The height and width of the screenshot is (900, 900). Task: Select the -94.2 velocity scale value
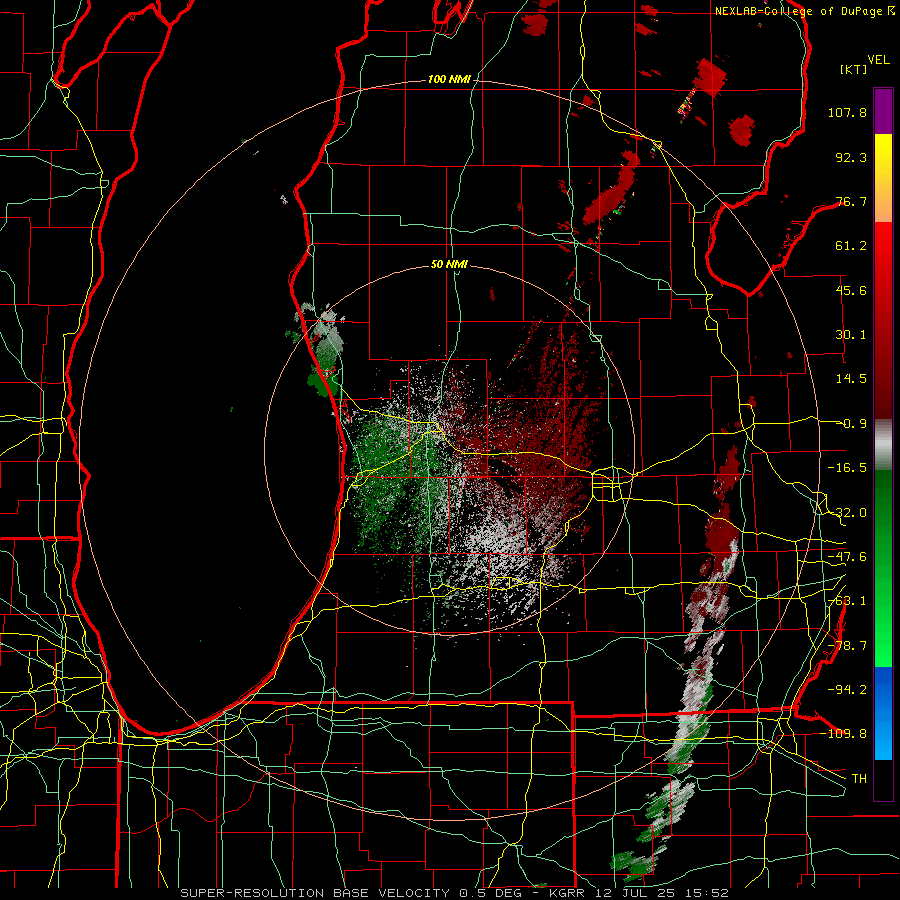[847, 689]
